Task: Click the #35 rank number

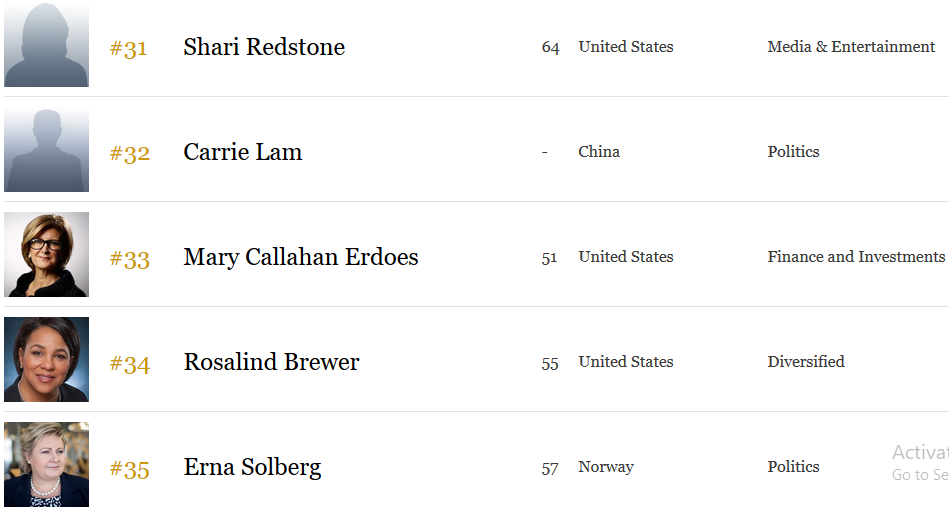Action: pyautogui.click(x=130, y=469)
